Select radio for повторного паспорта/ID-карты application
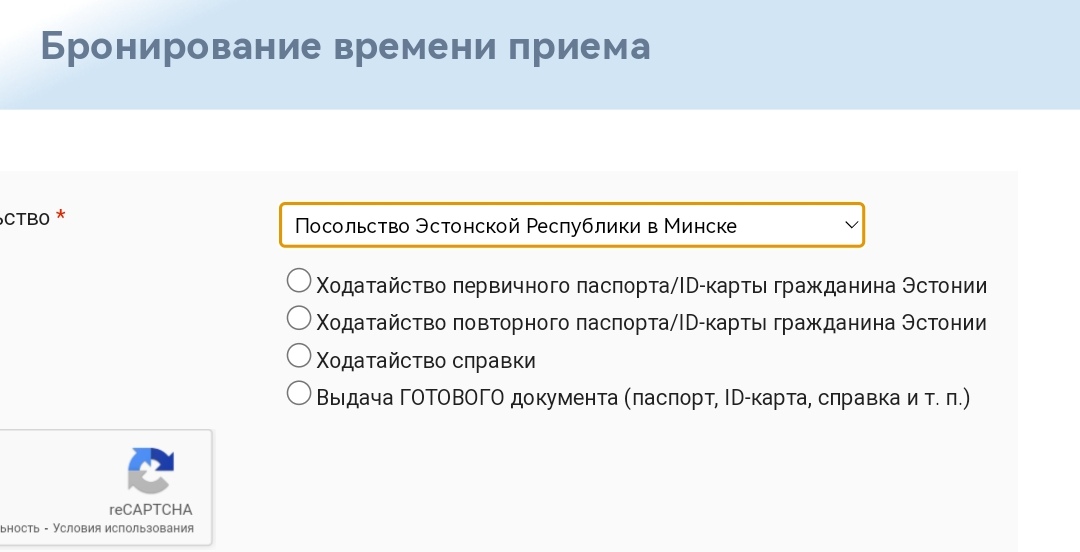Image resolution: width=1080 pixels, height=552 pixels. click(x=298, y=318)
